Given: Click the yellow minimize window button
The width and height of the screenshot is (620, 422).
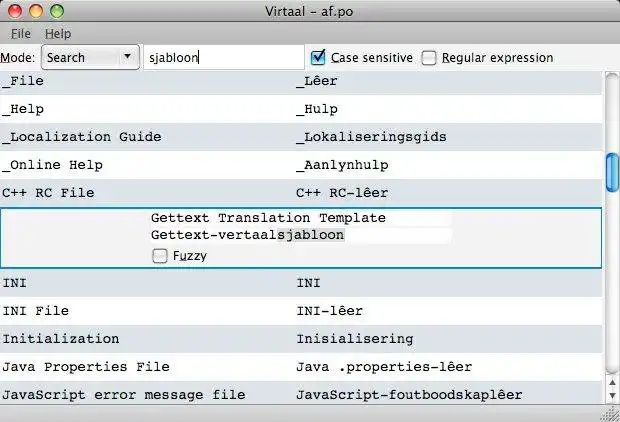Looking at the screenshot, I should tap(35, 11).
